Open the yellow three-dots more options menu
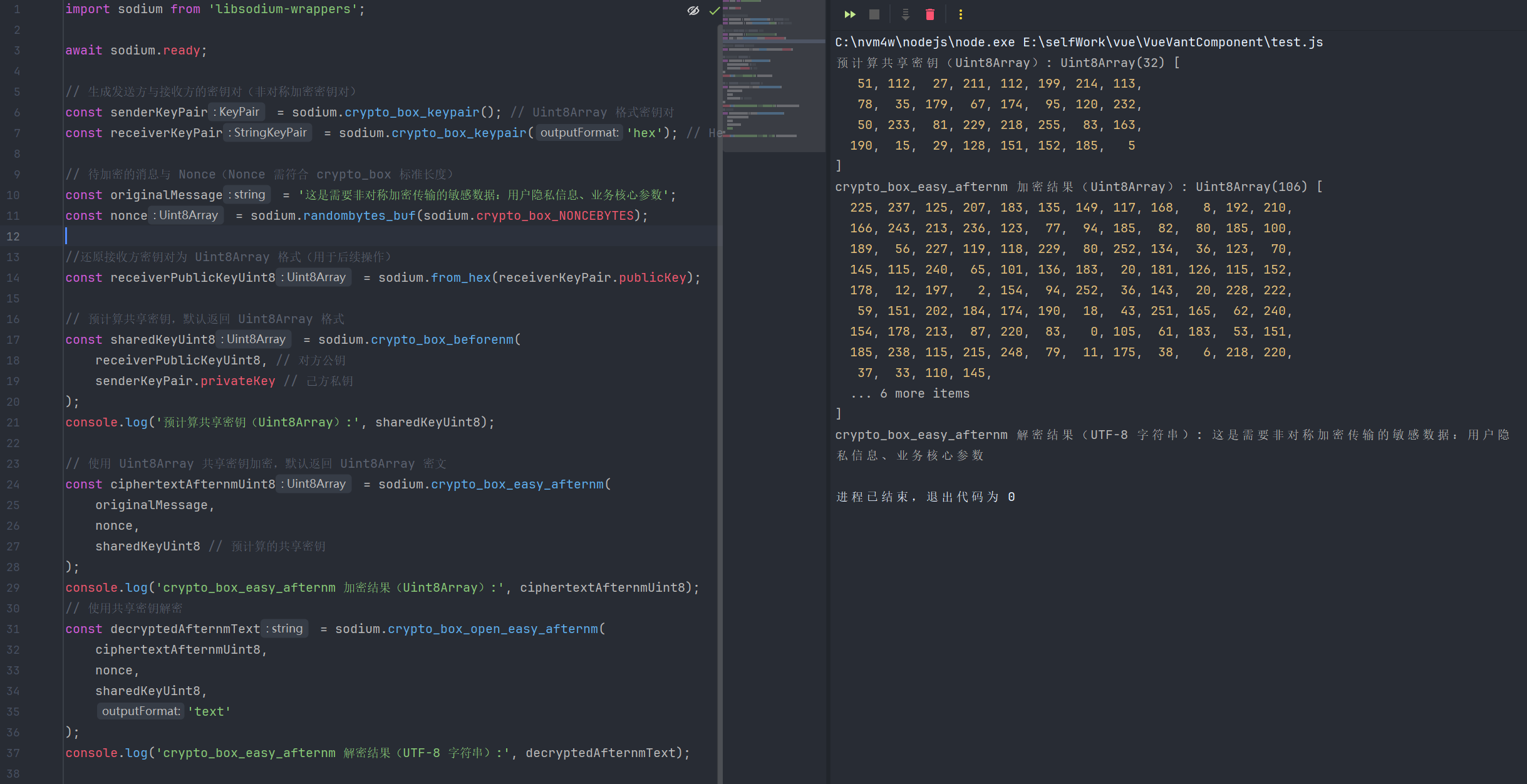Screen dimensions: 1527x784 pos(960,14)
